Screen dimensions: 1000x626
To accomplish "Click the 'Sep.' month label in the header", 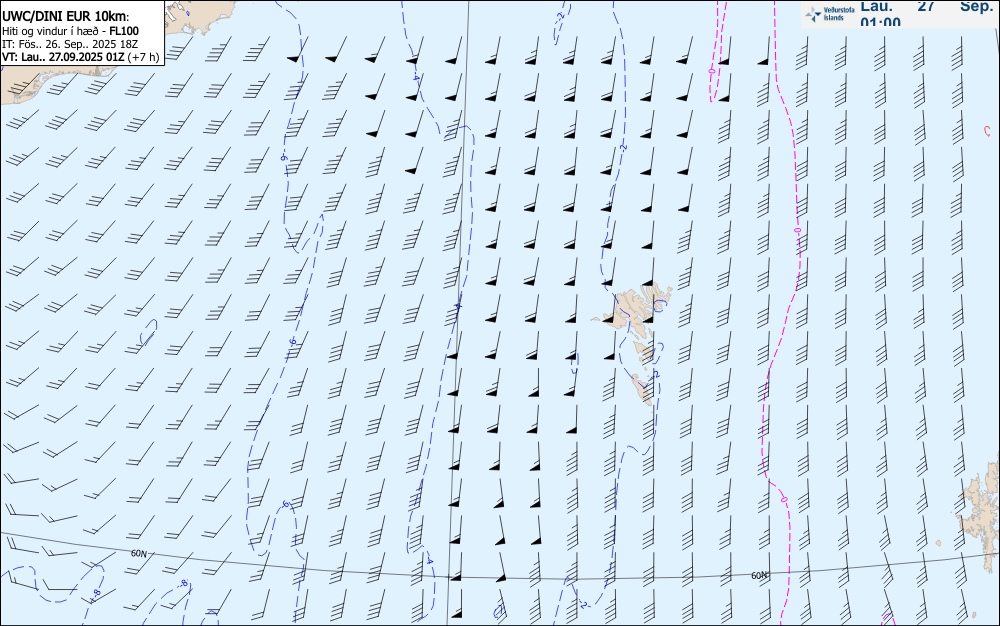I will coord(976,6).
